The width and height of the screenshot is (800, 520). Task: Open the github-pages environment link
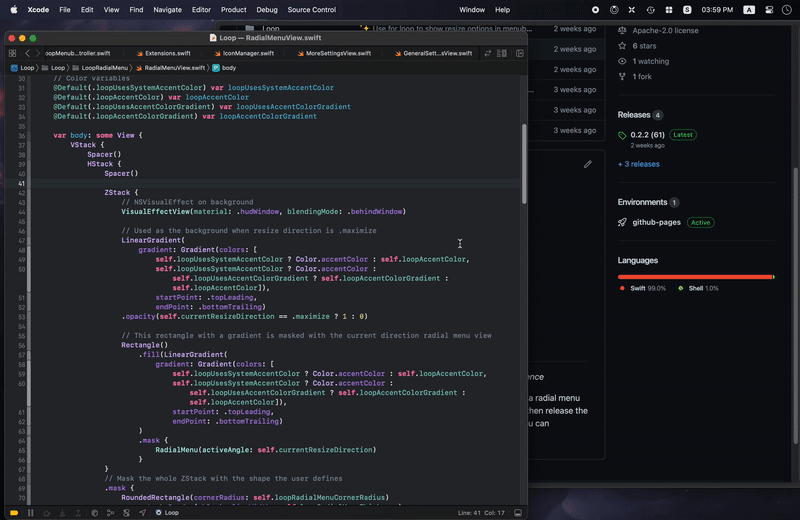[656, 222]
